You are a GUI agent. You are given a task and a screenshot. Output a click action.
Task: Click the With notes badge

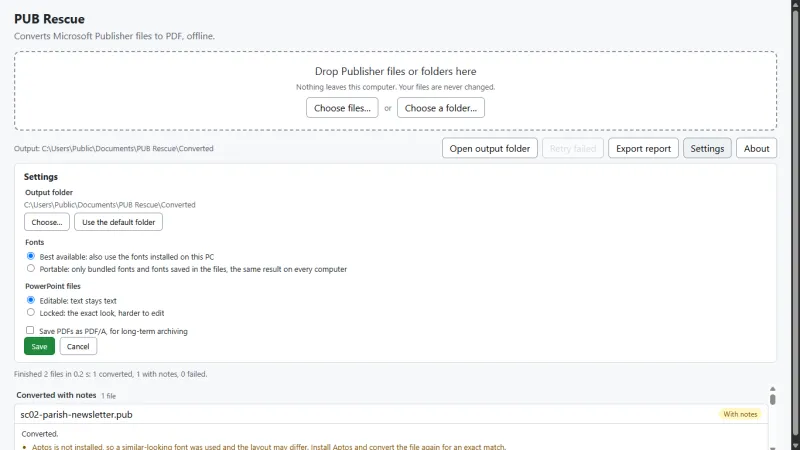(740, 414)
